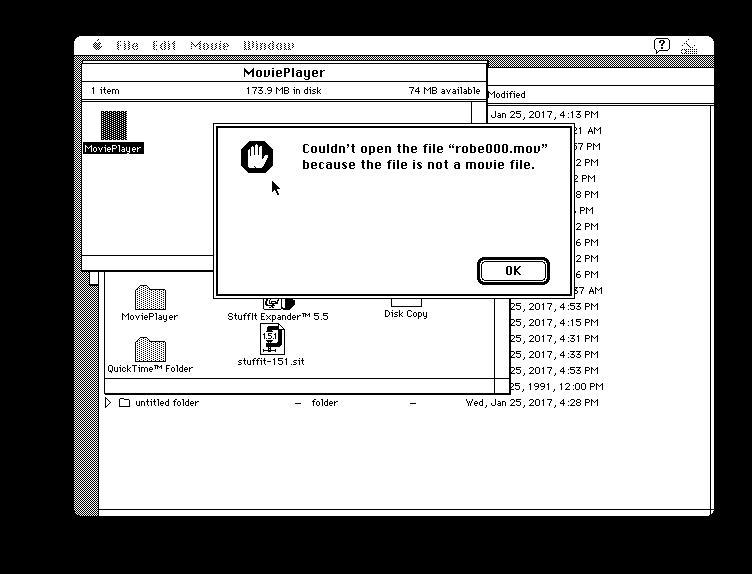Image resolution: width=752 pixels, height=574 pixels.
Task: Open the Movie menu
Action: pyautogui.click(x=210, y=46)
